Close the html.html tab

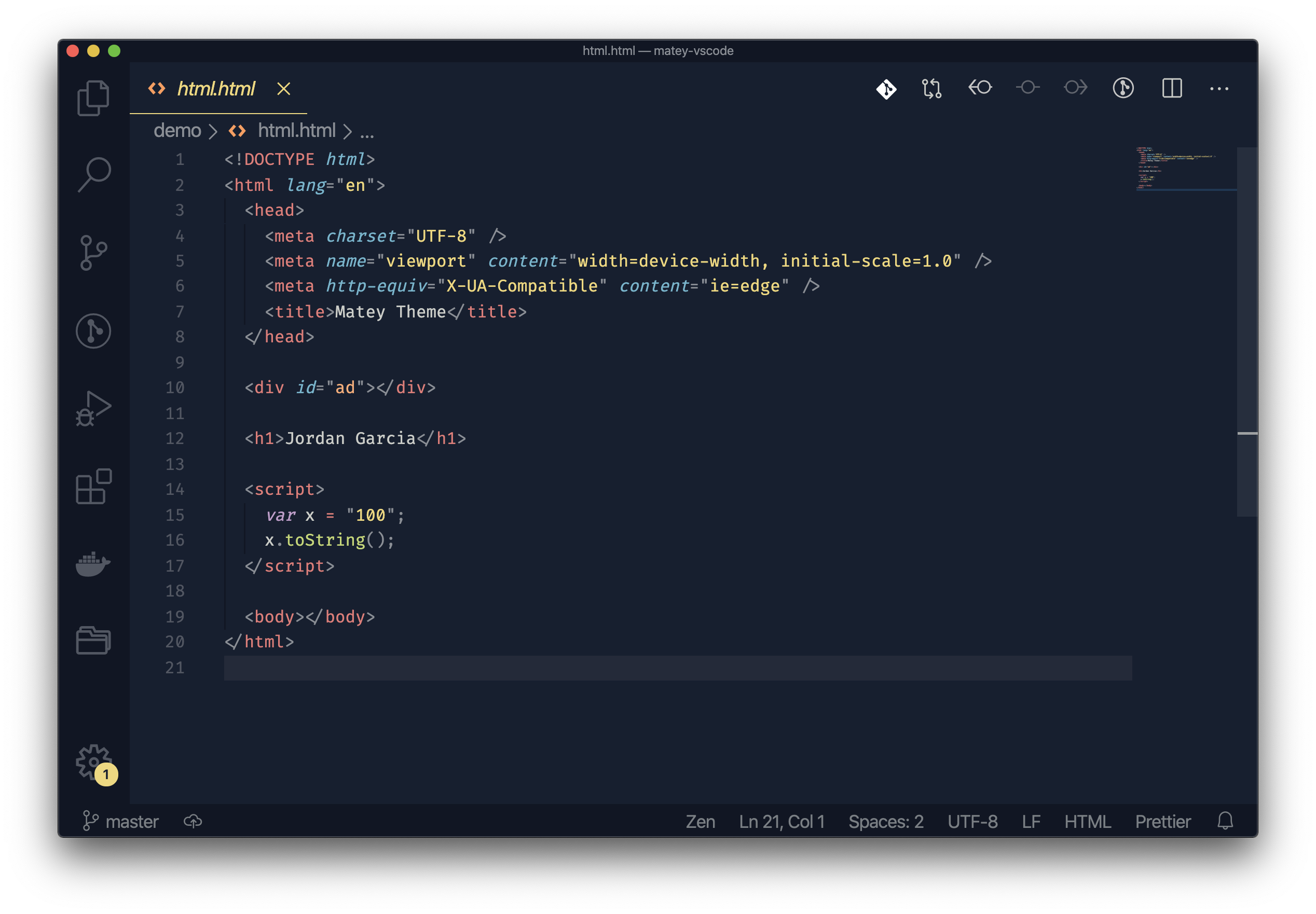pos(284,89)
